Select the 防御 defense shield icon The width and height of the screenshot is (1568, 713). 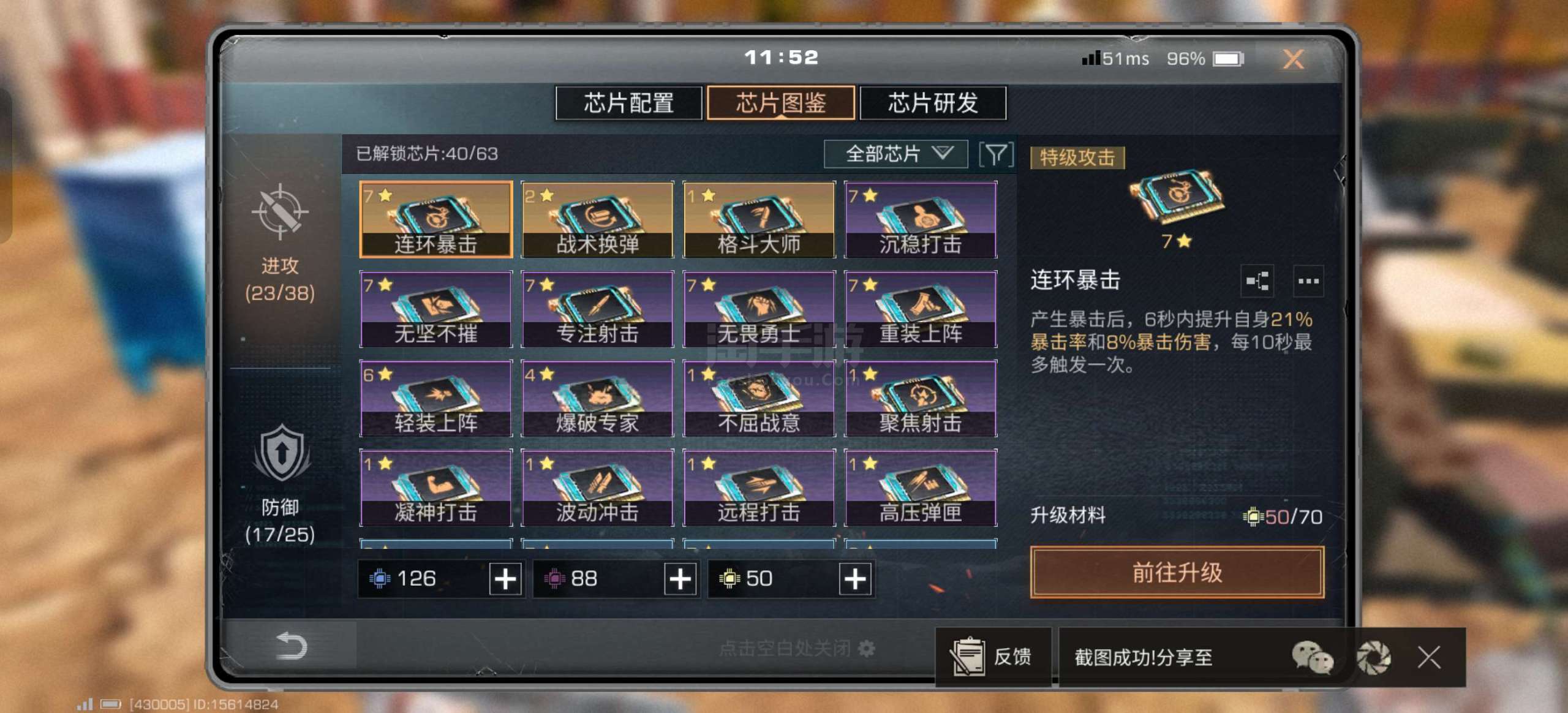pyautogui.click(x=281, y=454)
